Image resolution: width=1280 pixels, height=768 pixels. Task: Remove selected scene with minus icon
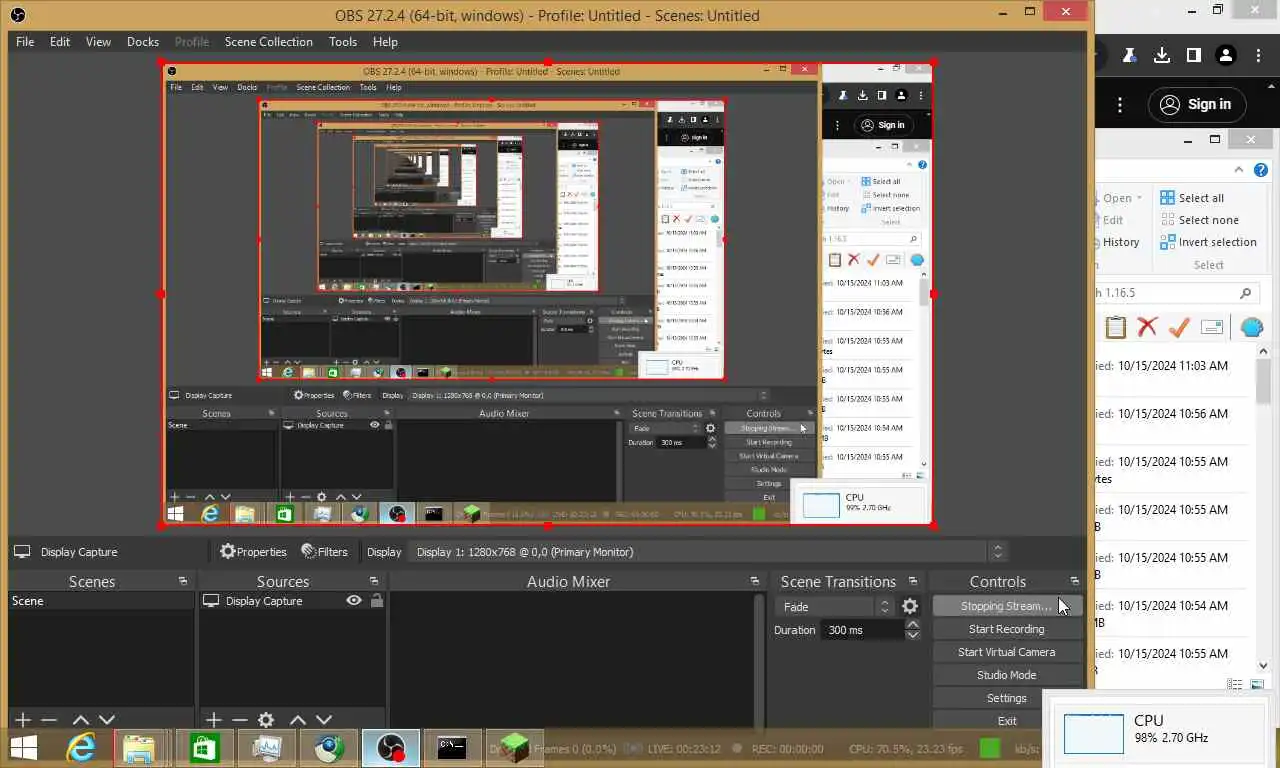tap(49, 719)
